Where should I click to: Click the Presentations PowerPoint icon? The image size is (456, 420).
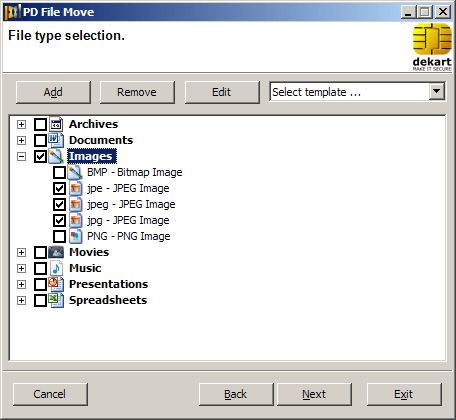(x=56, y=284)
